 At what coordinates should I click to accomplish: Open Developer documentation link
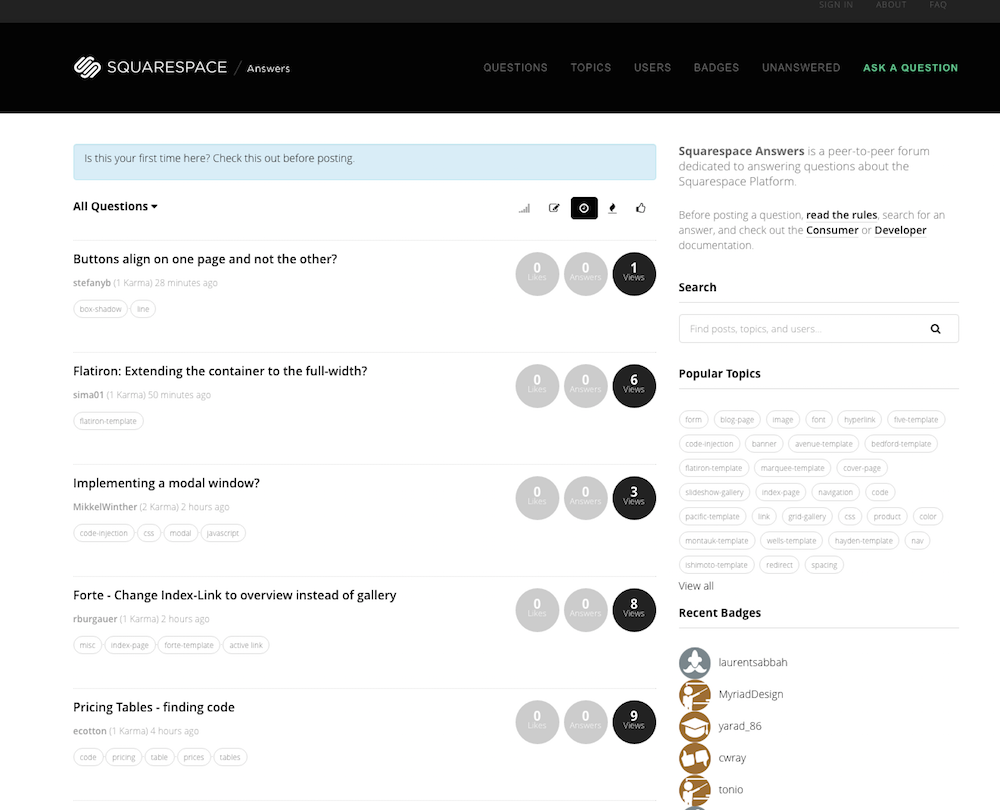click(900, 230)
